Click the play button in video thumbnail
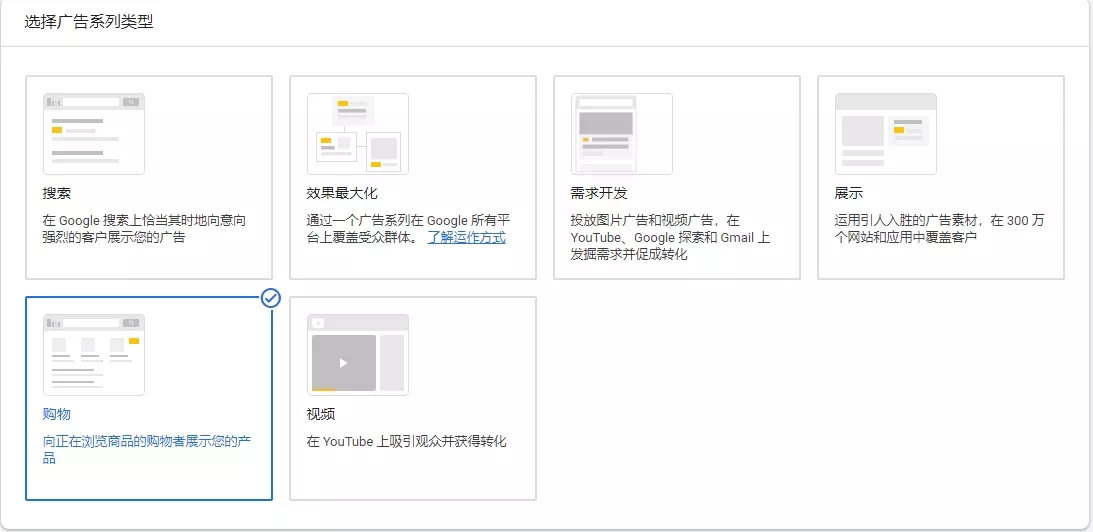Image resolution: width=1093 pixels, height=532 pixels. point(343,363)
